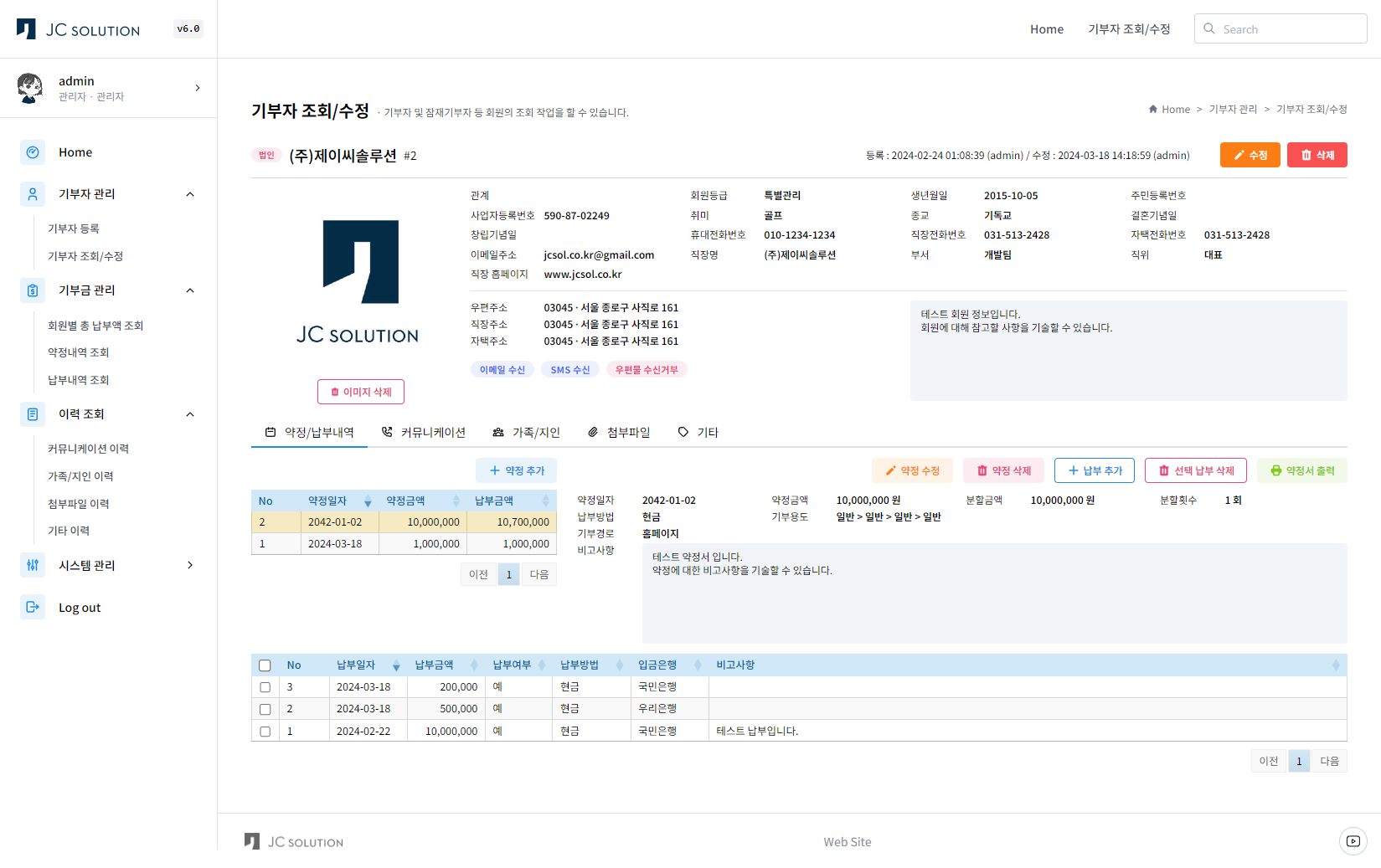
Task: Switch to the 커뮤니케이션 tab
Action: coord(424,433)
